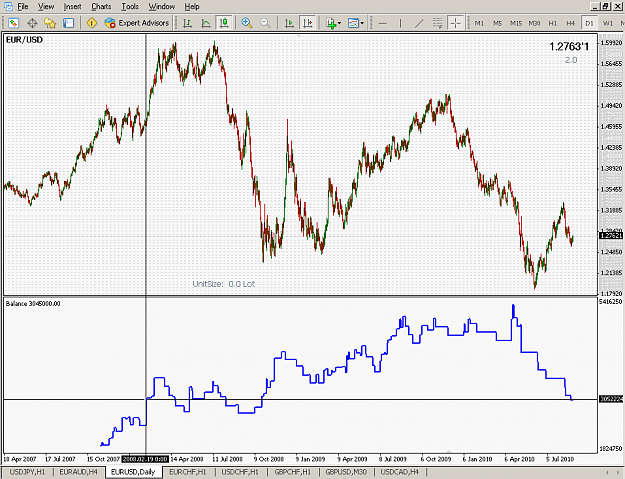Switch to the USDCHF,H1 chart tab
This screenshot has width=625, height=479.
240,472
